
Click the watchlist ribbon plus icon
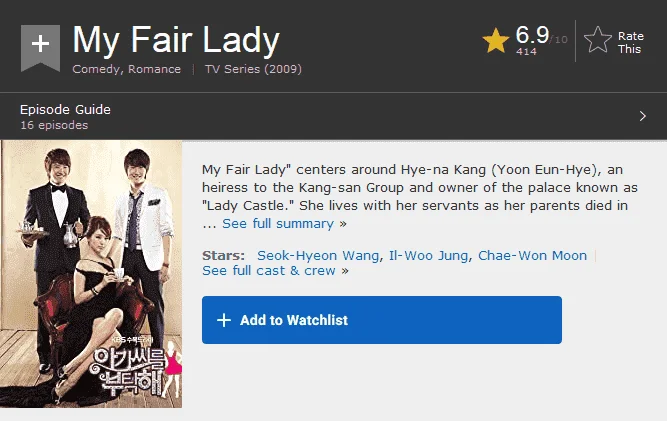pyautogui.click(x=40, y=47)
